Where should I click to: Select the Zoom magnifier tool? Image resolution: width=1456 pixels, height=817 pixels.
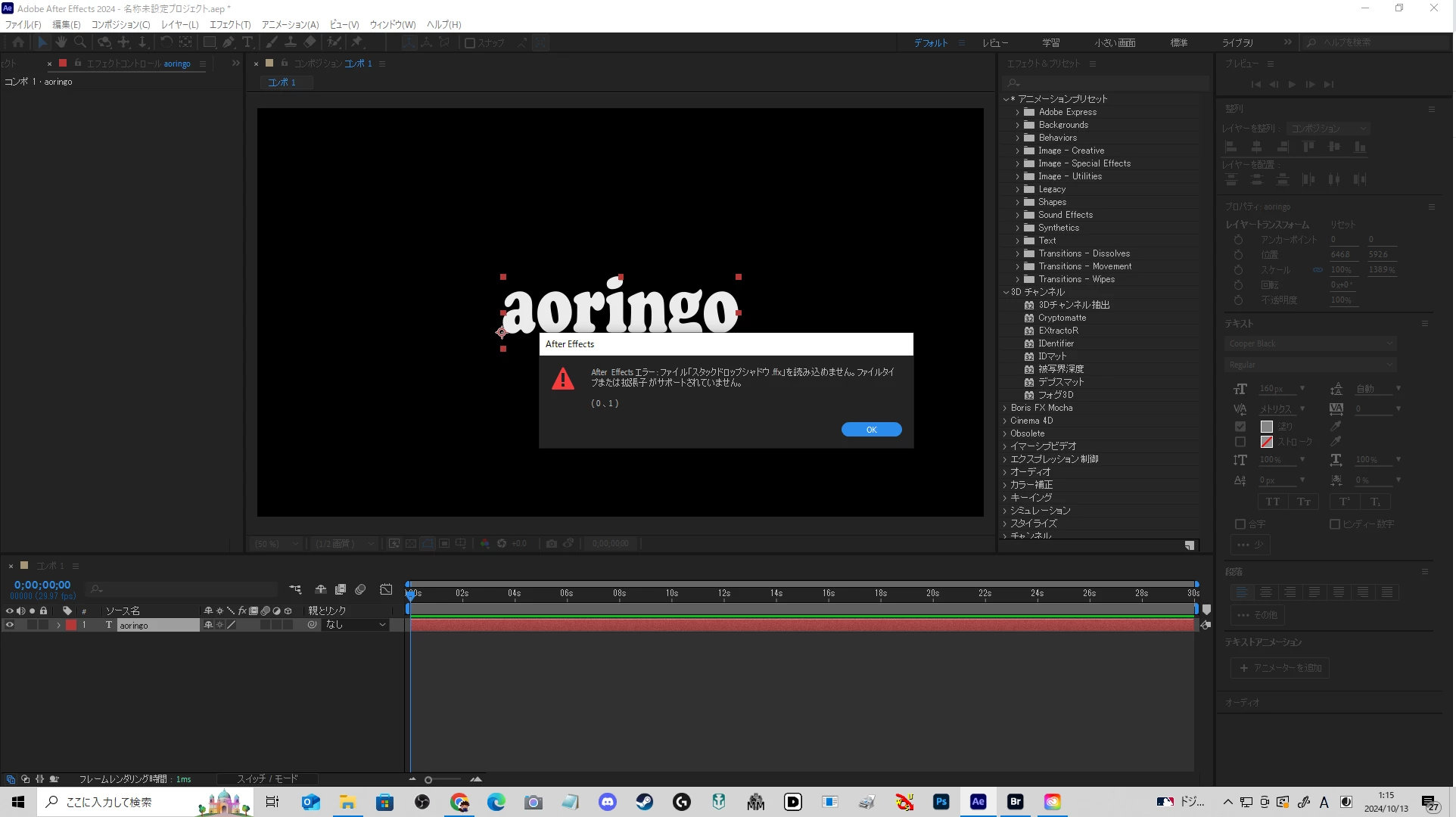[80, 42]
